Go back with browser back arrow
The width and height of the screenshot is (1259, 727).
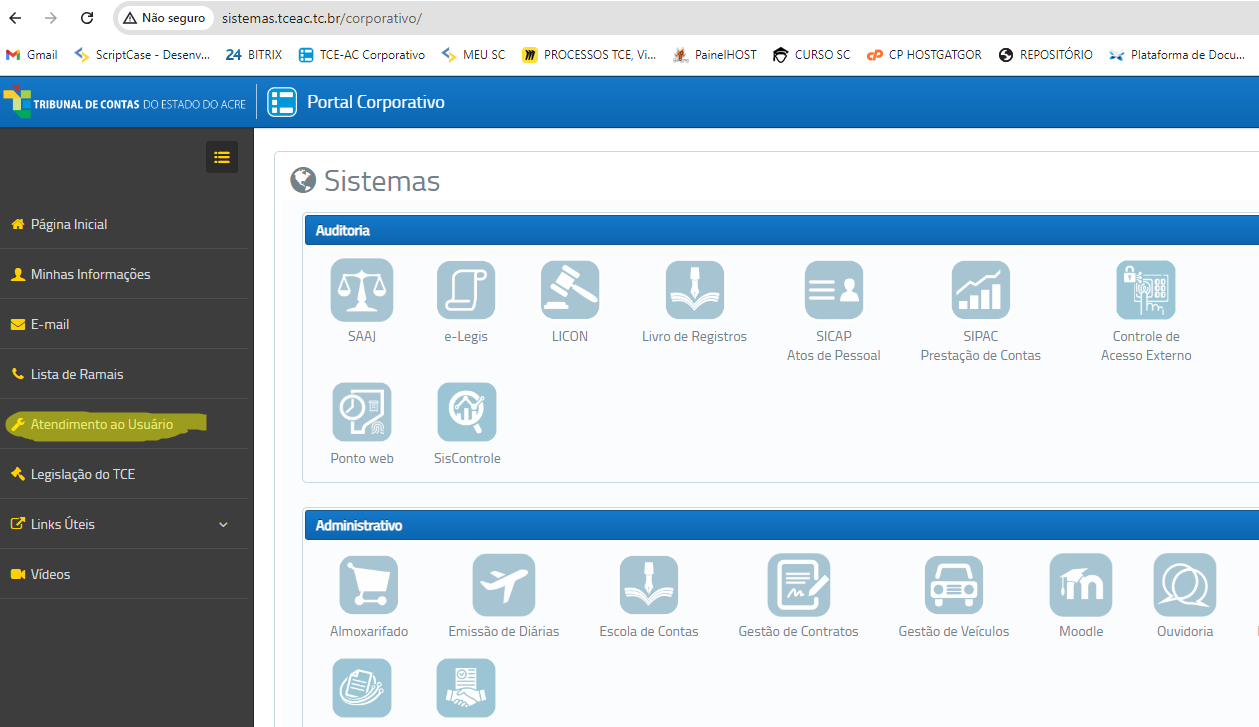15,18
